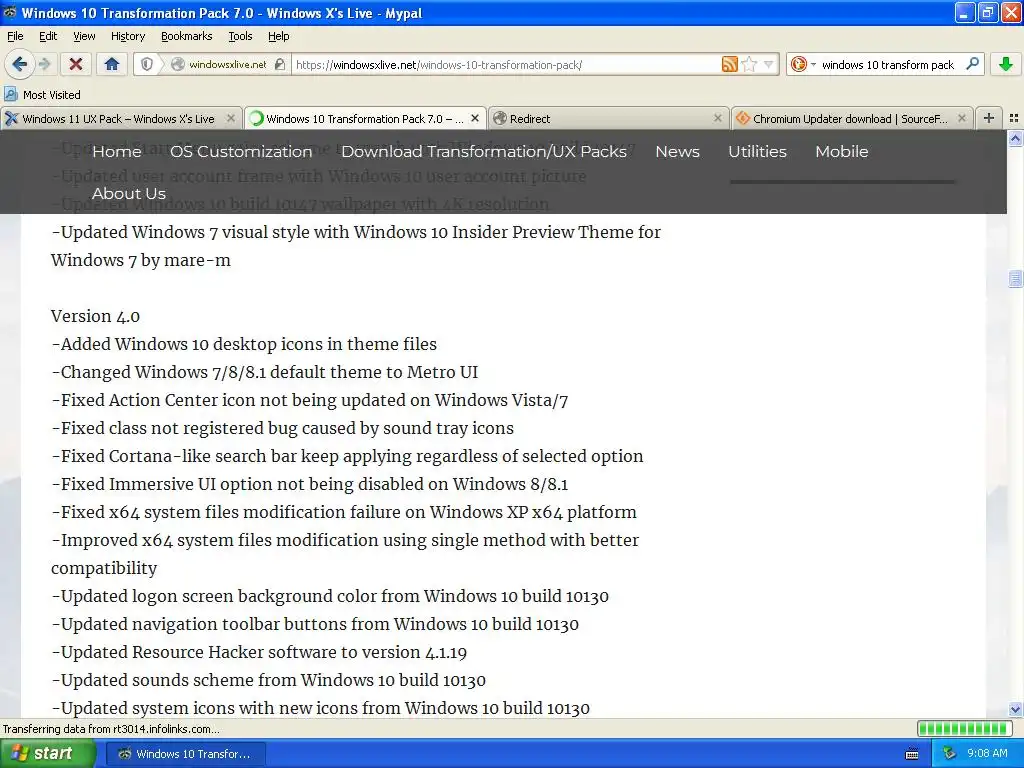Image resolution: width=1024 pixels, height=768 pixels.
Task: Open the address bar history dropdown arrow
Action: tap(769, 64)
